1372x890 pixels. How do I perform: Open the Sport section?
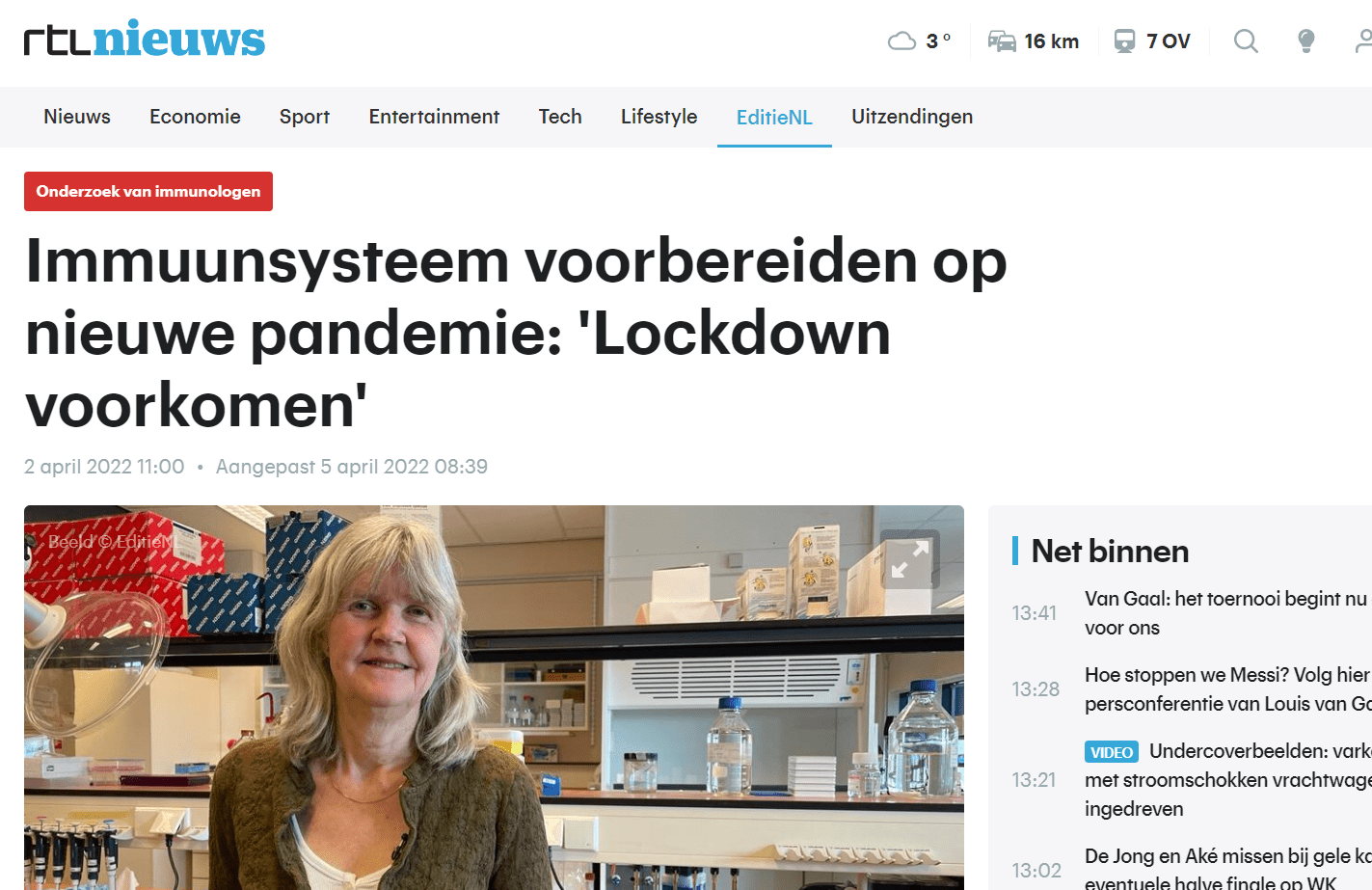click(x=305, y=117)
